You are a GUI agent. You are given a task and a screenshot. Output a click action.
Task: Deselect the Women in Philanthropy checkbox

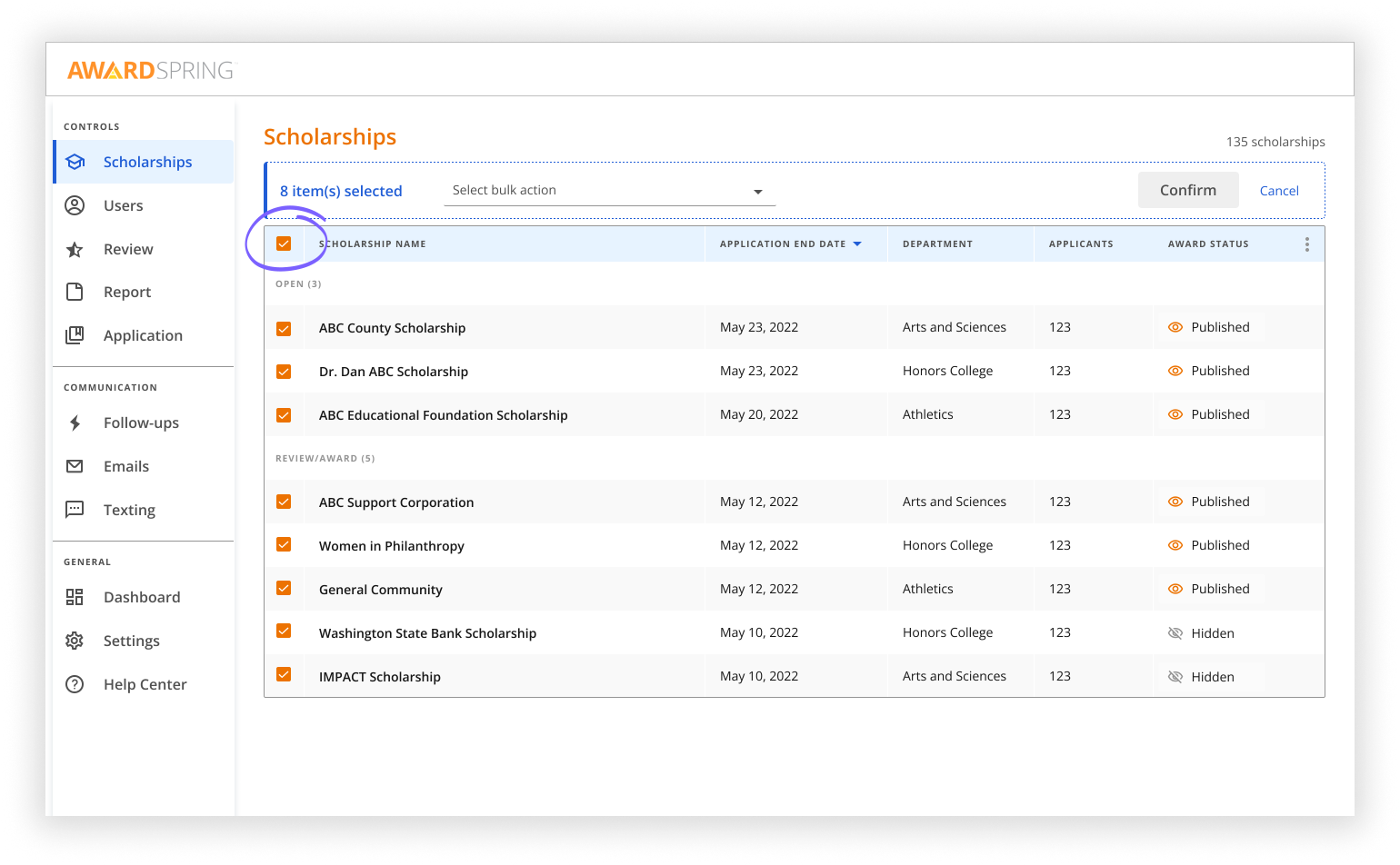pos(285,544)
